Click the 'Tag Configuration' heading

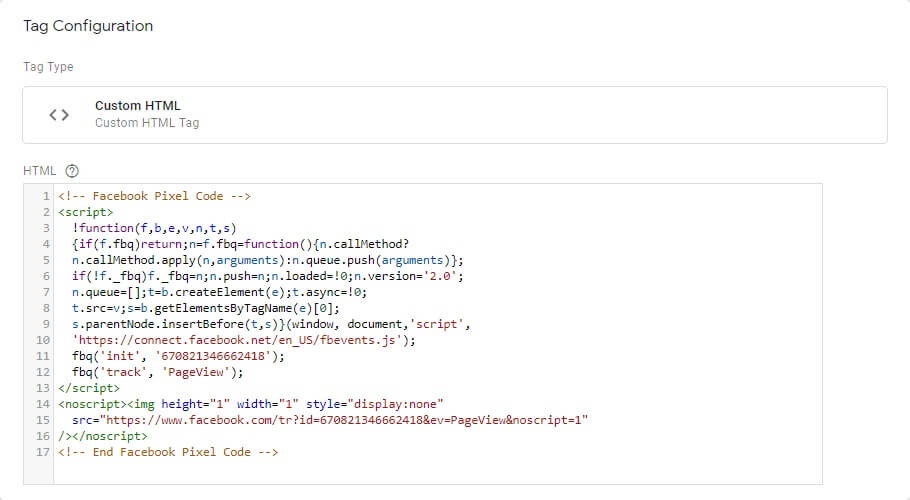pyautogui.click(x=88, y=26)
